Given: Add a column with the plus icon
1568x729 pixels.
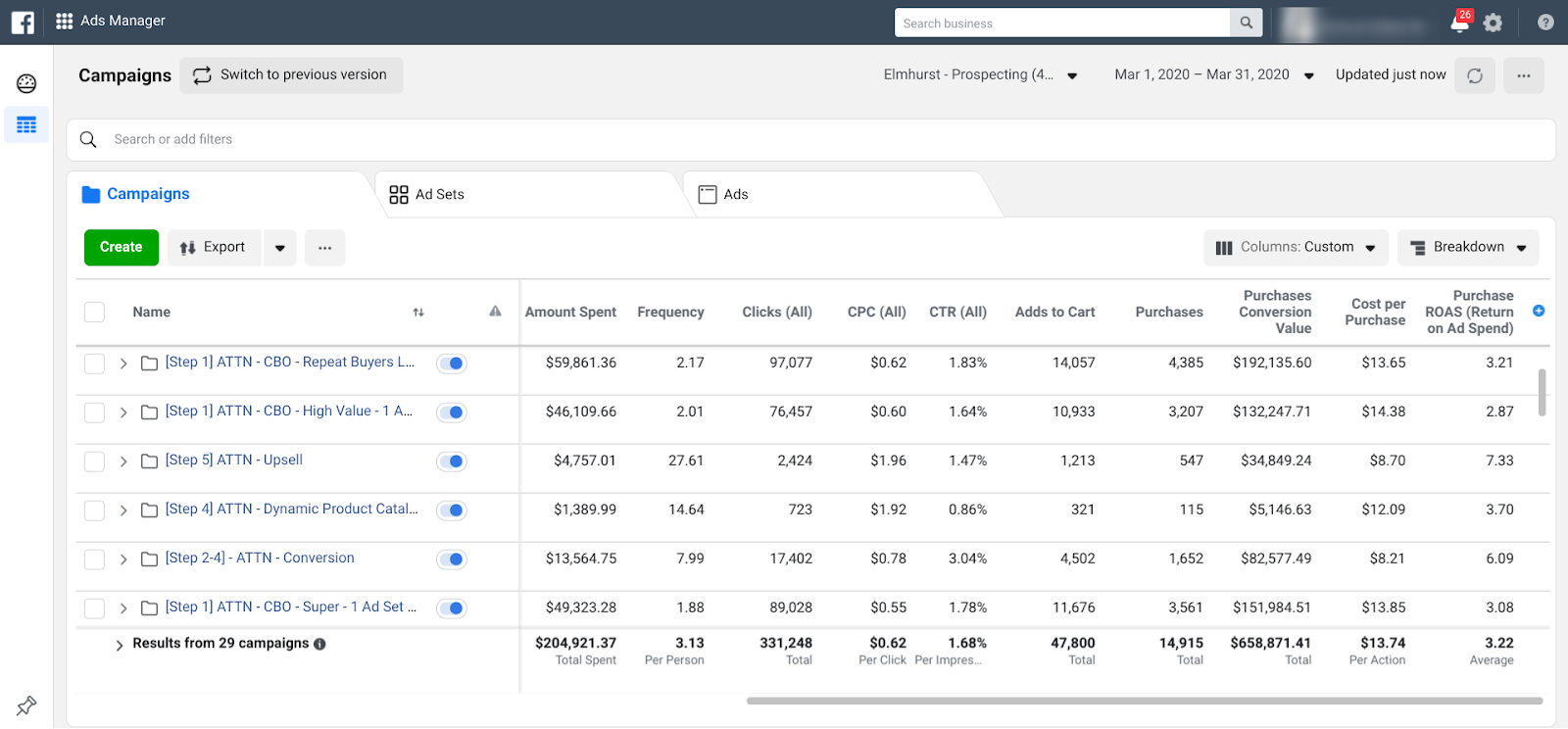Looking at the screenshot, I should [1539, 311].
